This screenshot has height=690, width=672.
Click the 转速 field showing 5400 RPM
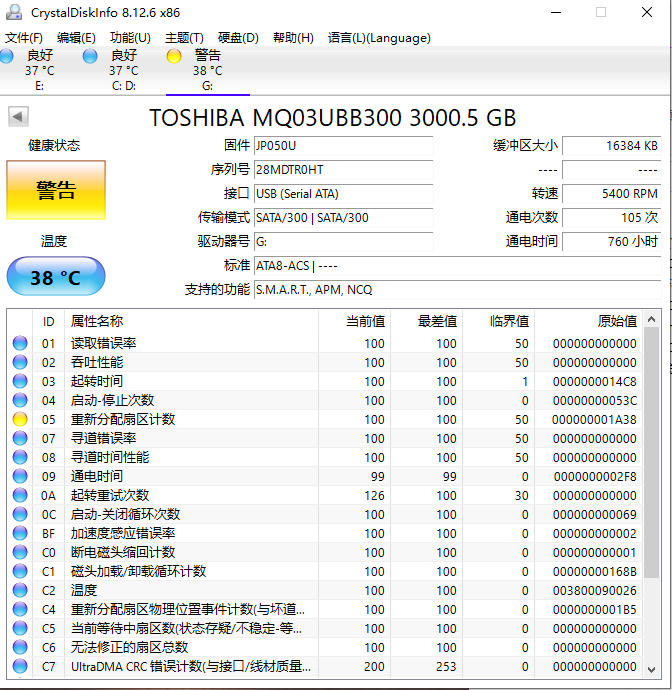point(612,194)
